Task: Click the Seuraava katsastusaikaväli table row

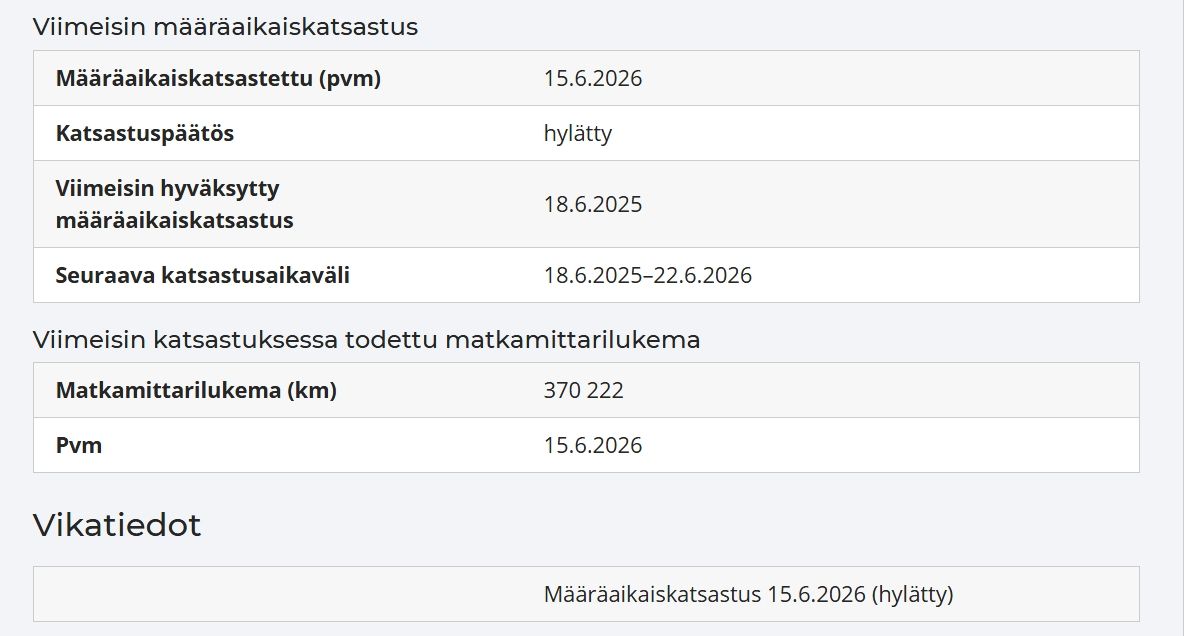Action: pos(586,275)
